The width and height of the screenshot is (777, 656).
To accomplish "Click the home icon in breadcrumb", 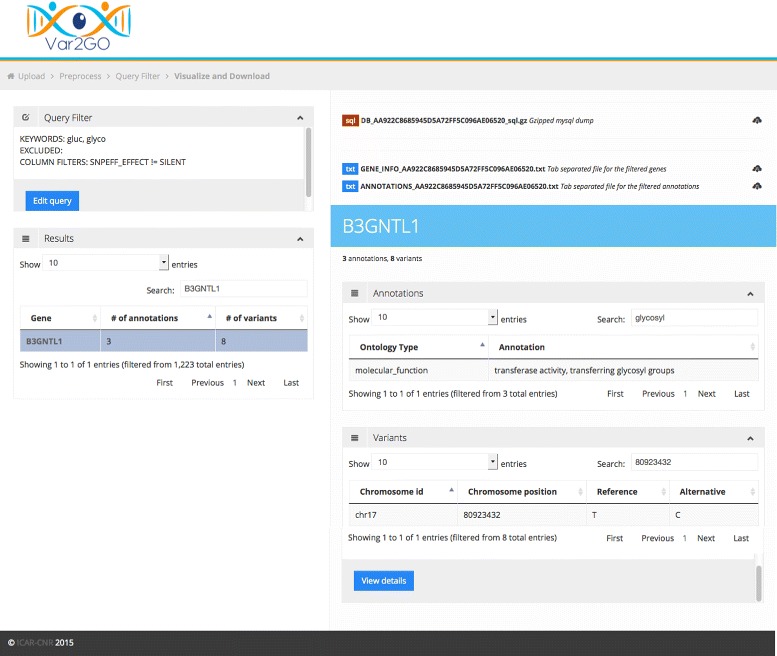I will click(11, 76).
